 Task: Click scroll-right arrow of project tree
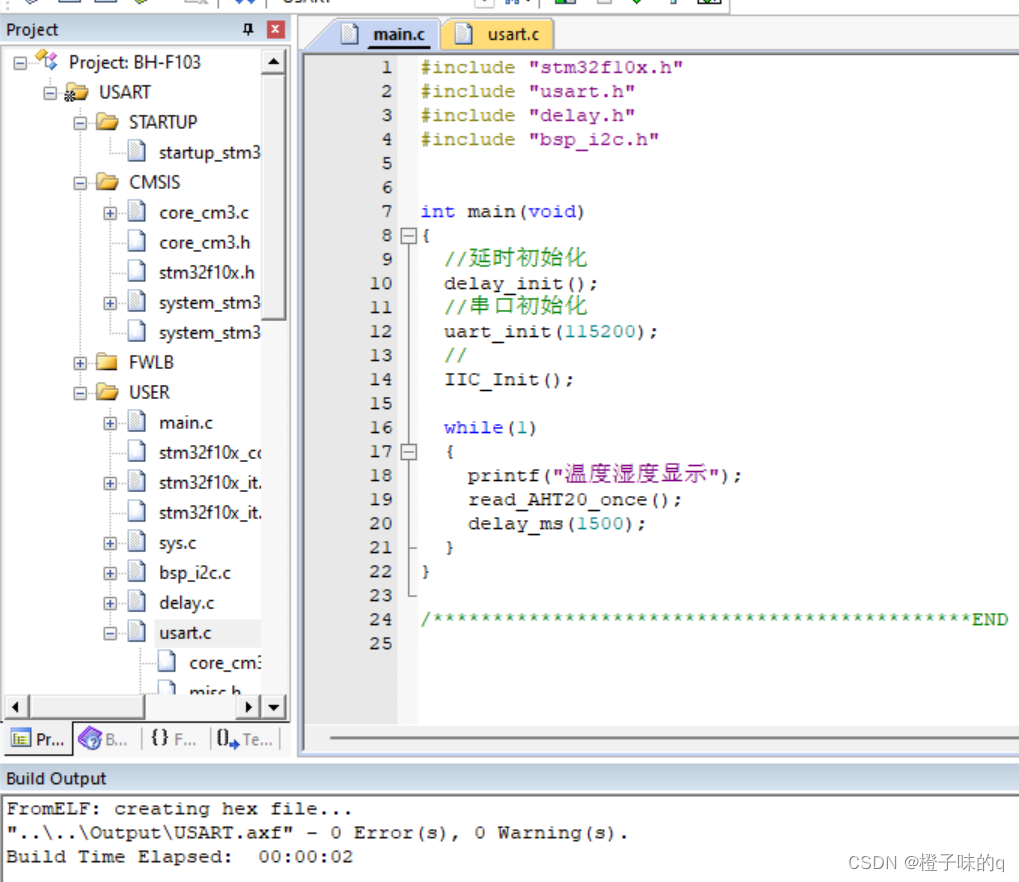point(249,706)
